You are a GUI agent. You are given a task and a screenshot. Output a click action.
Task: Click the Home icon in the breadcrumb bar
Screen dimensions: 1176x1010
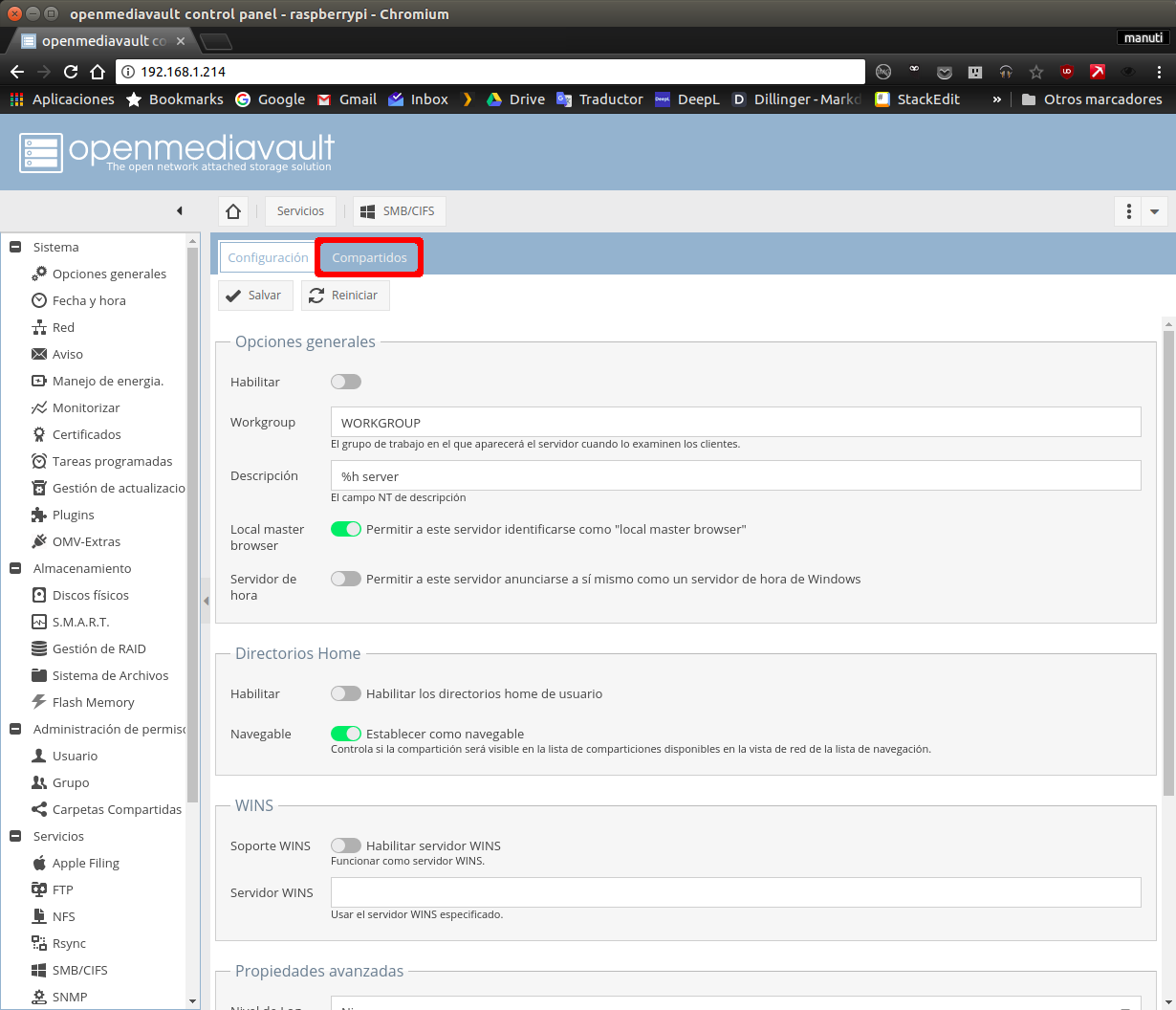click(x=233, y=211)
